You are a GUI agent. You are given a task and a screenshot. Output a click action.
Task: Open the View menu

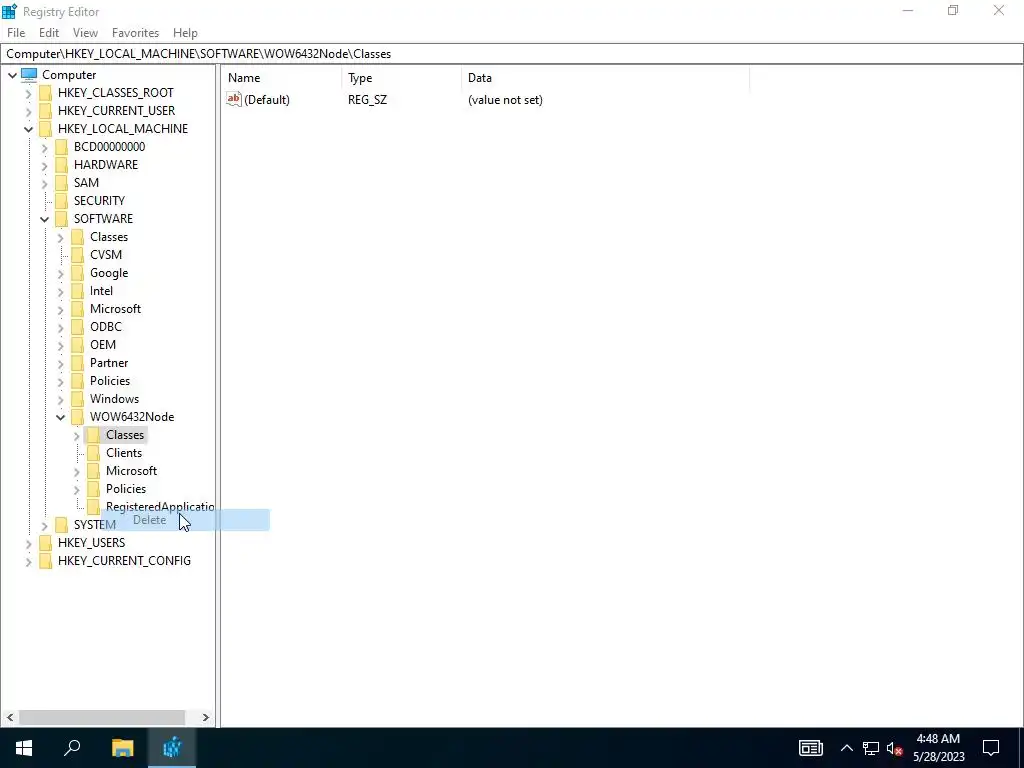(85, 33)
